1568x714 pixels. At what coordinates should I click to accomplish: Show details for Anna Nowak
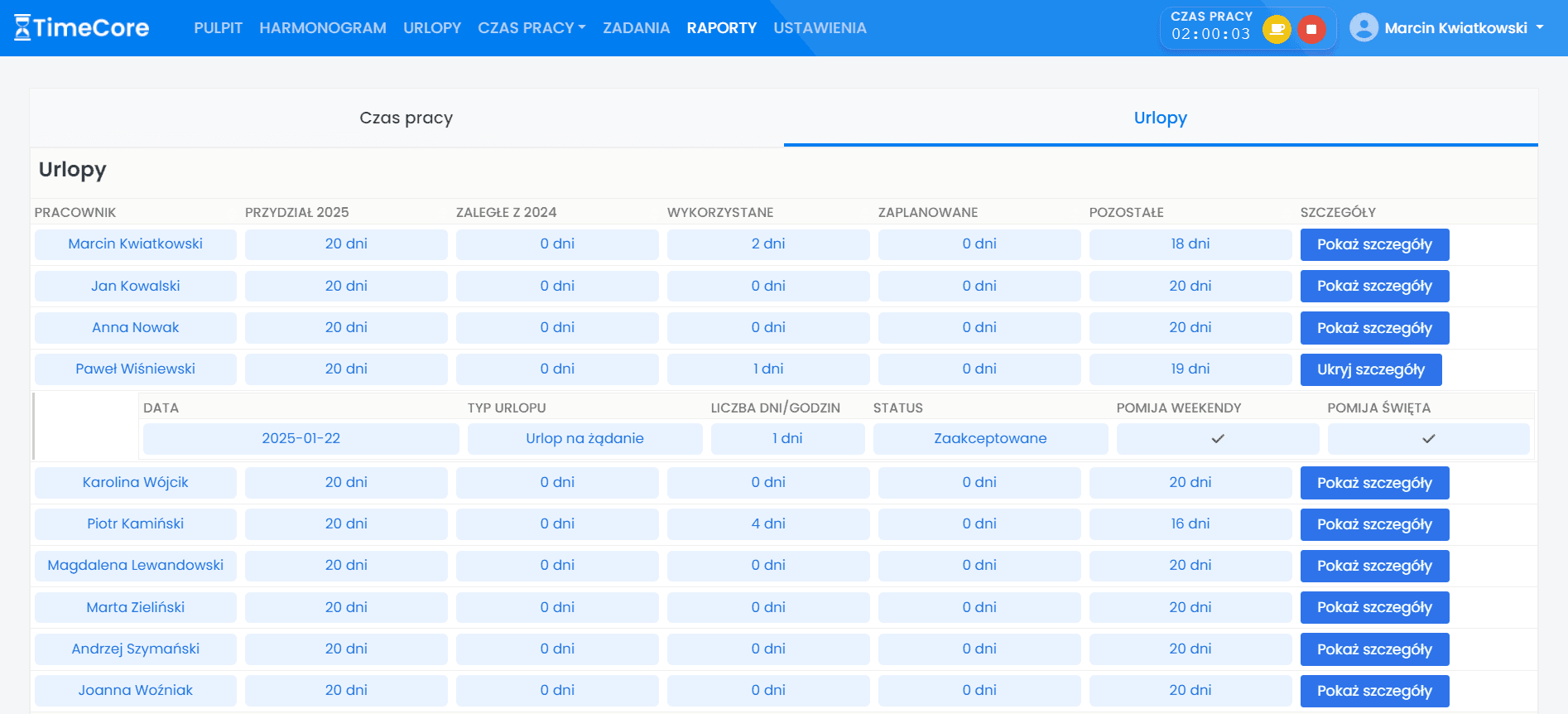(1374, 328)
